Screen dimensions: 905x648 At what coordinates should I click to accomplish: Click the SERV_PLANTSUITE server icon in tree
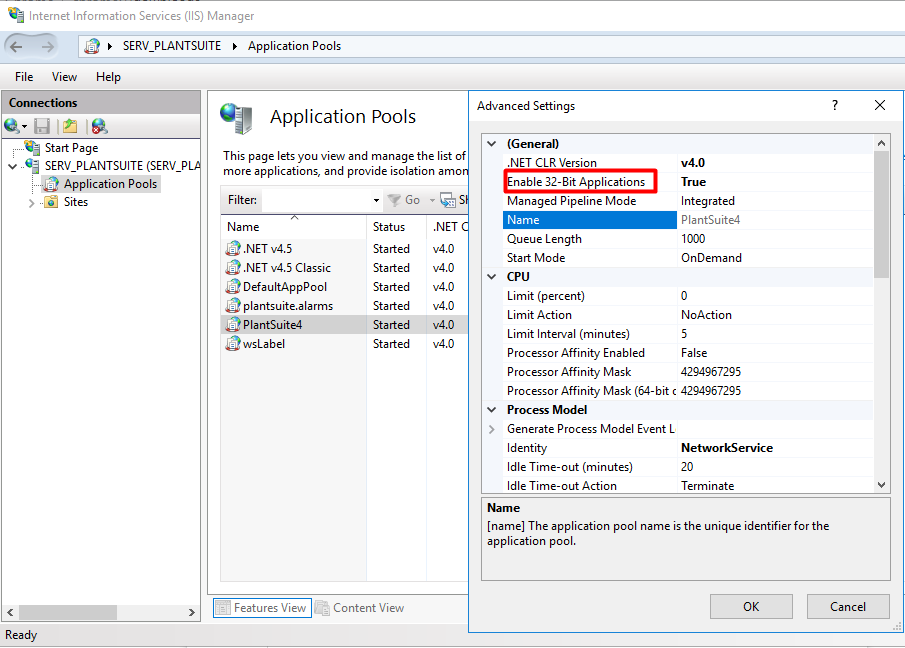(x=32, y=166)
